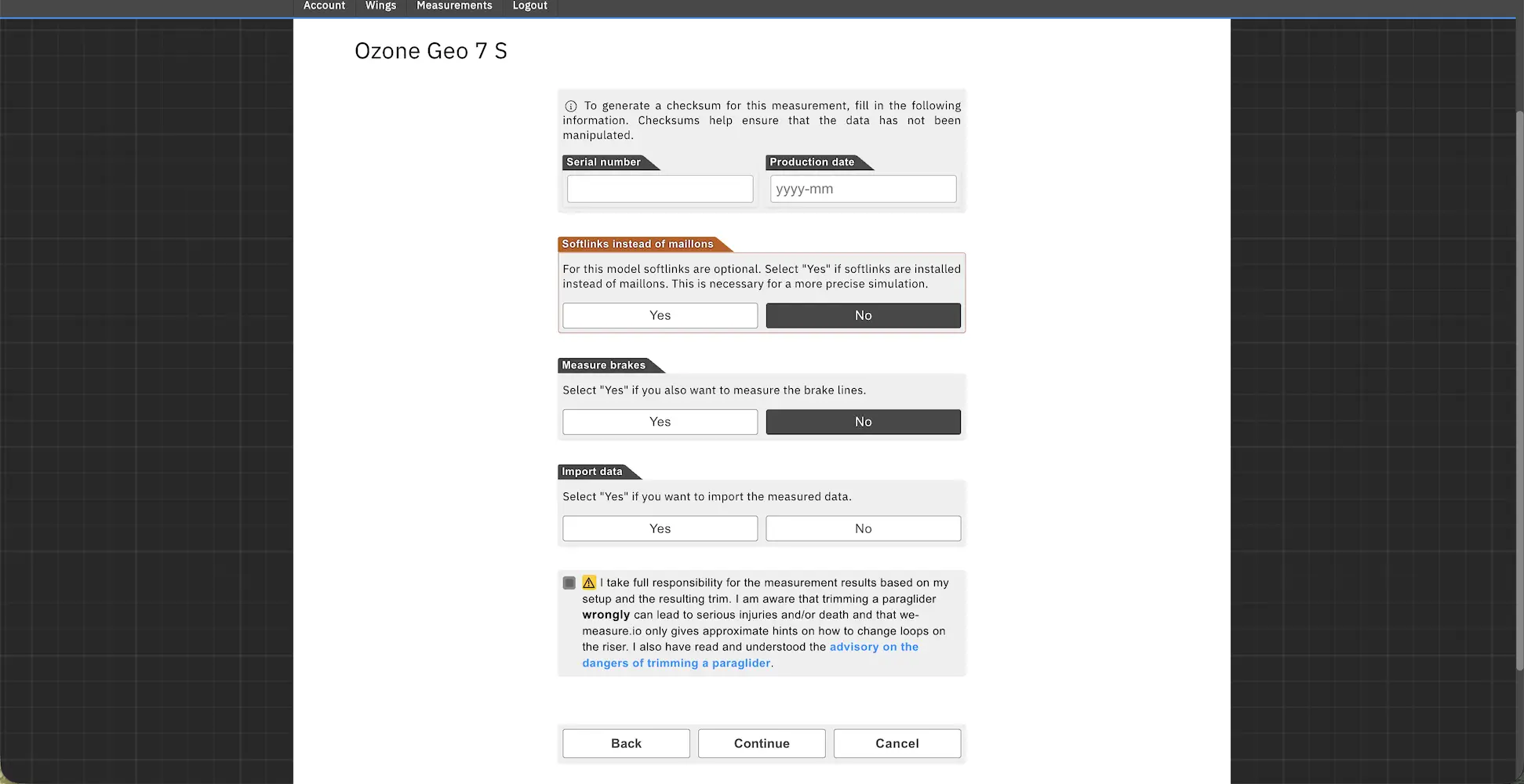1524x784 pixels.
Task: Choose No for measure brakes
Action: (x=863, y=422)
